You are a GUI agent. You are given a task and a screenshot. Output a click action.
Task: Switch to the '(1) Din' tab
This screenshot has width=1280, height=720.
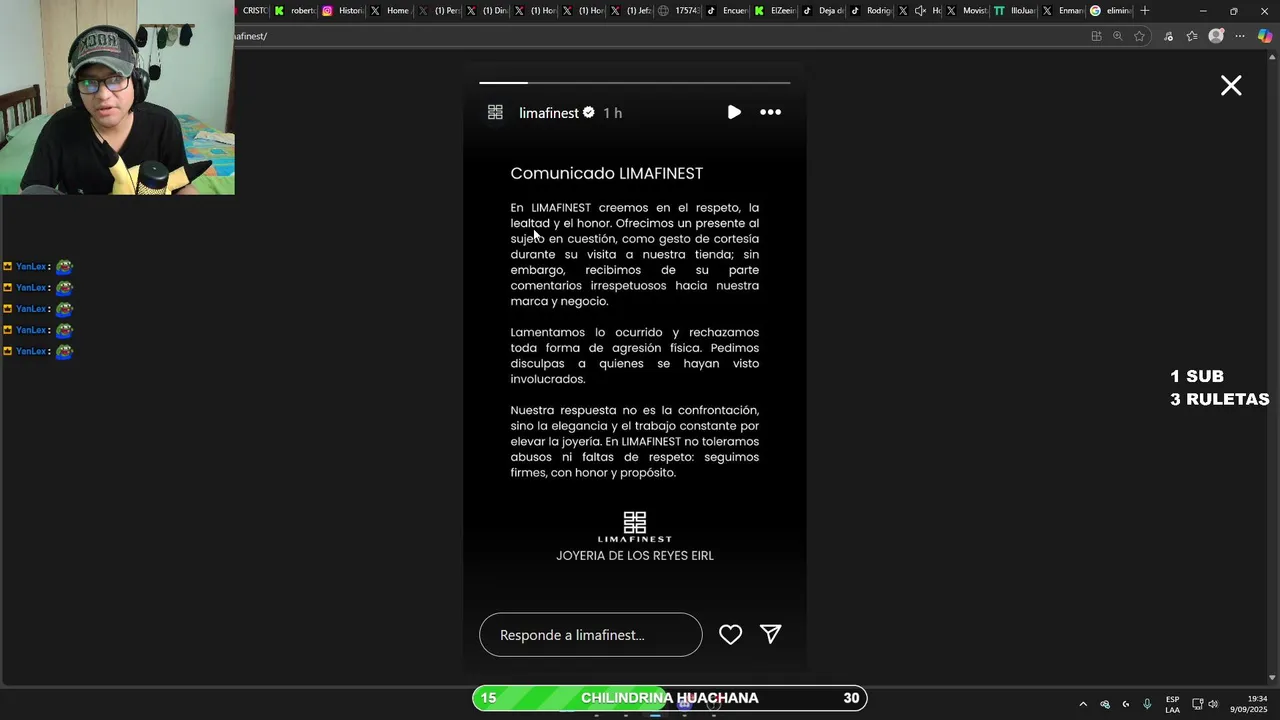tap(487, 11)
